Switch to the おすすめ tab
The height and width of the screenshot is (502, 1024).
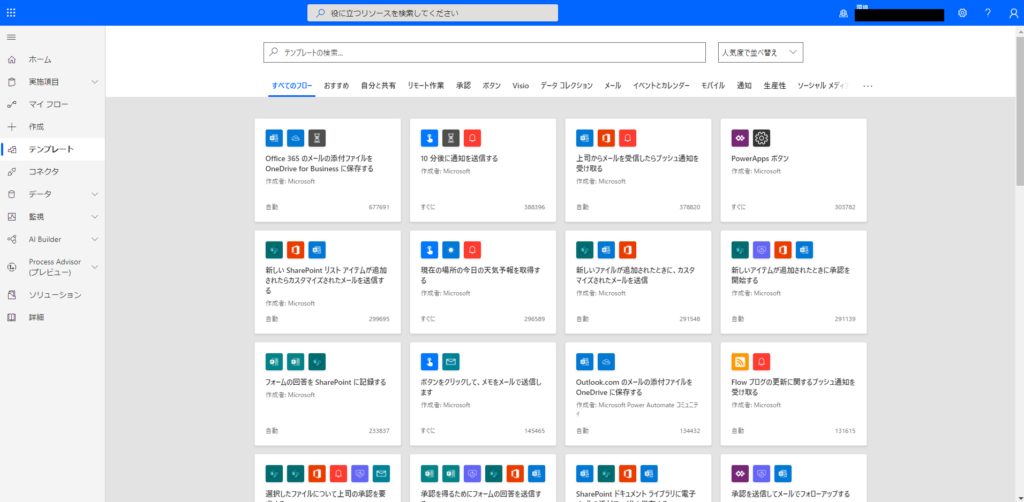pos(336,86)
